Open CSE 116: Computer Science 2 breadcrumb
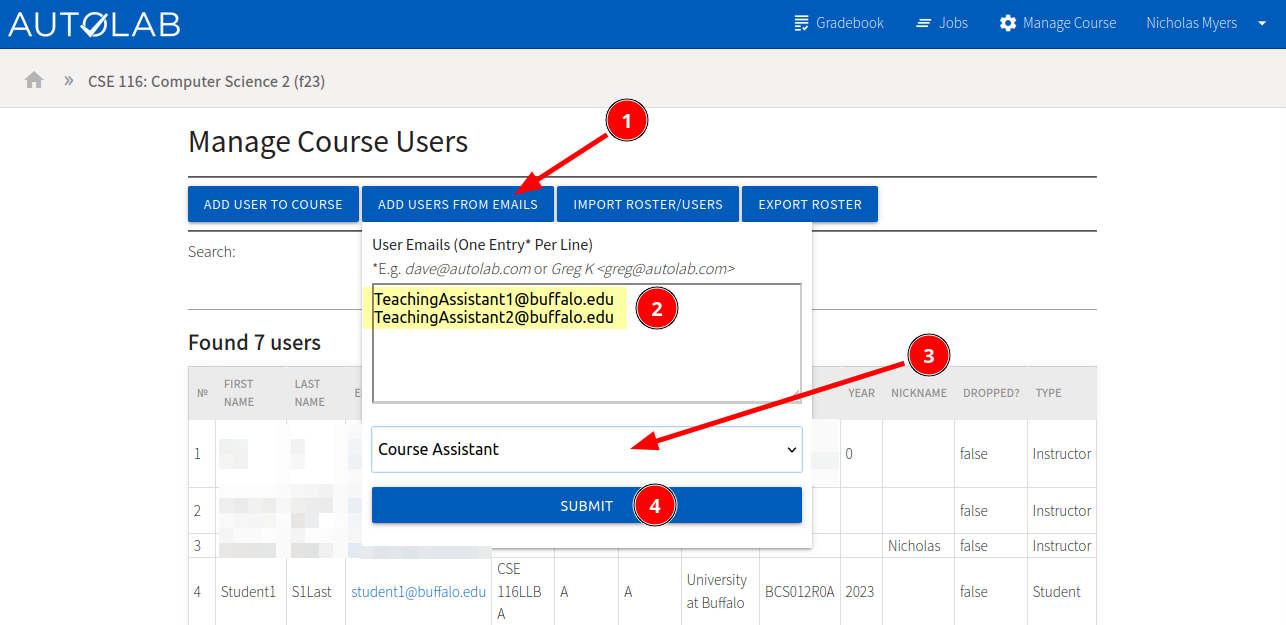Screen dimensions: 1286x625 206,81
